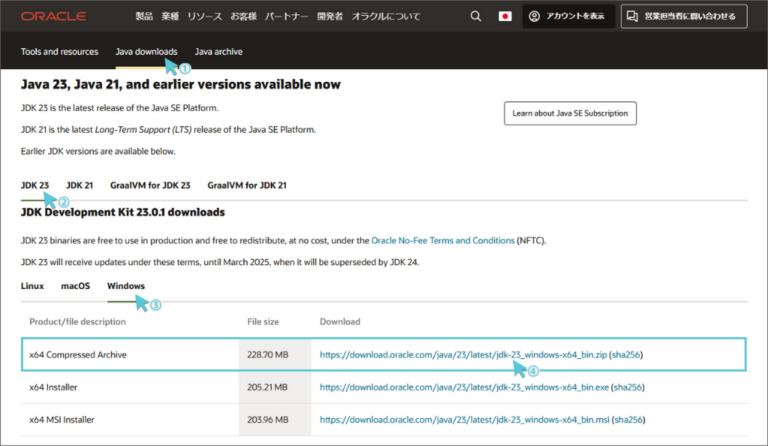Click the search magnifier icon

pyautogui.click(x=476, y=17)
